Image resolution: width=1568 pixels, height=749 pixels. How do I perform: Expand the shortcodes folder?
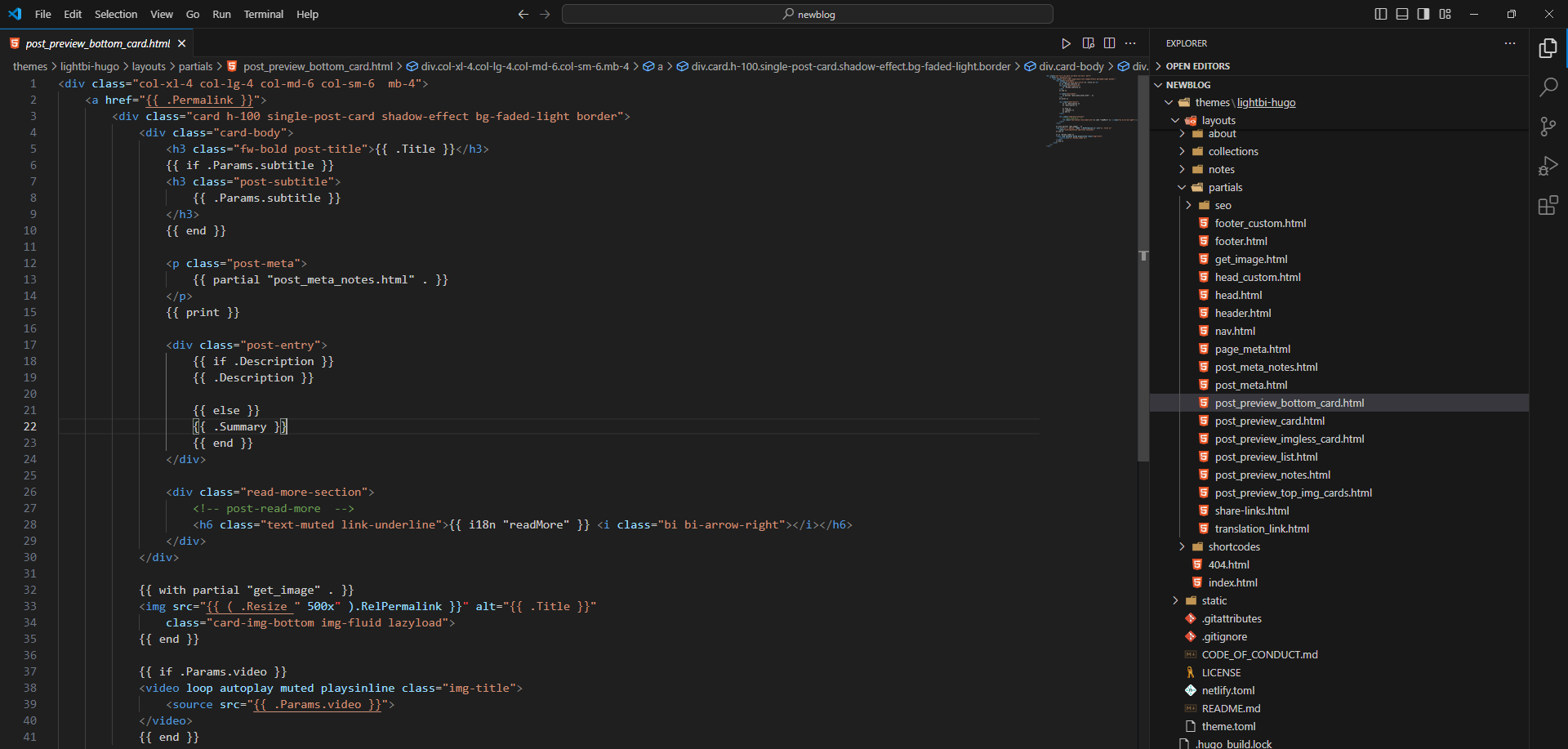click(1233, 546)
